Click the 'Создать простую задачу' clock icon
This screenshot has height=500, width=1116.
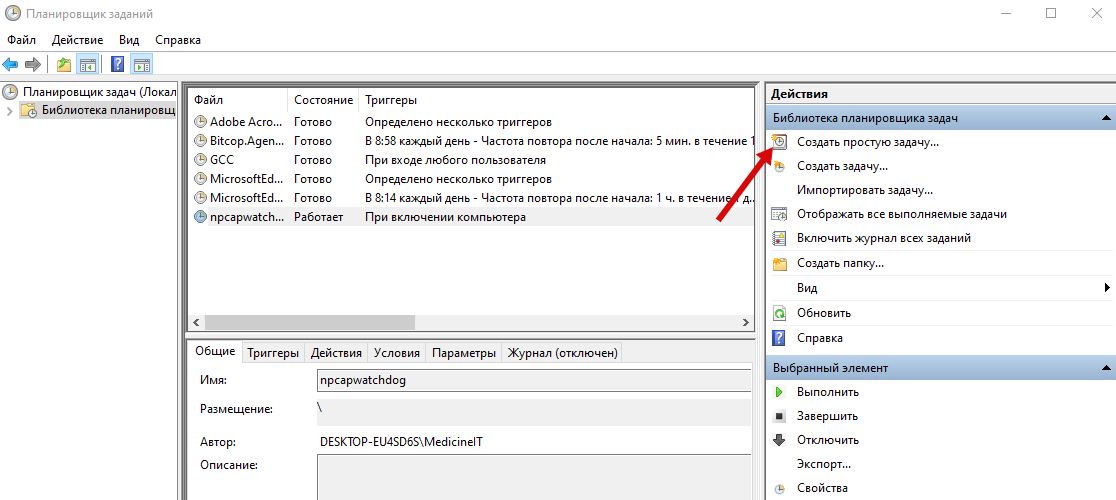pyautogui.click(x=780, y=142)
